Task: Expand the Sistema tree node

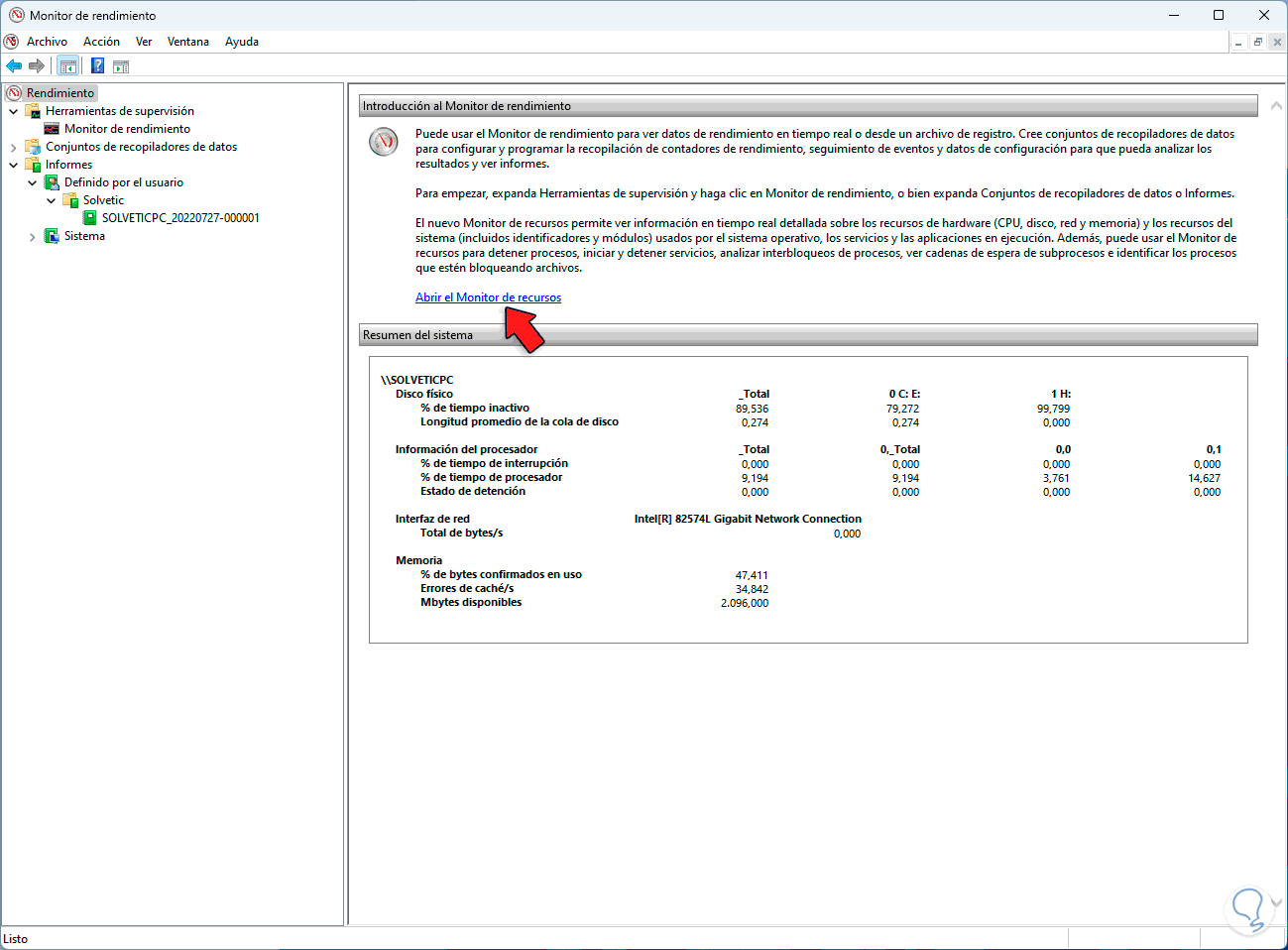Action: [32, 236]
